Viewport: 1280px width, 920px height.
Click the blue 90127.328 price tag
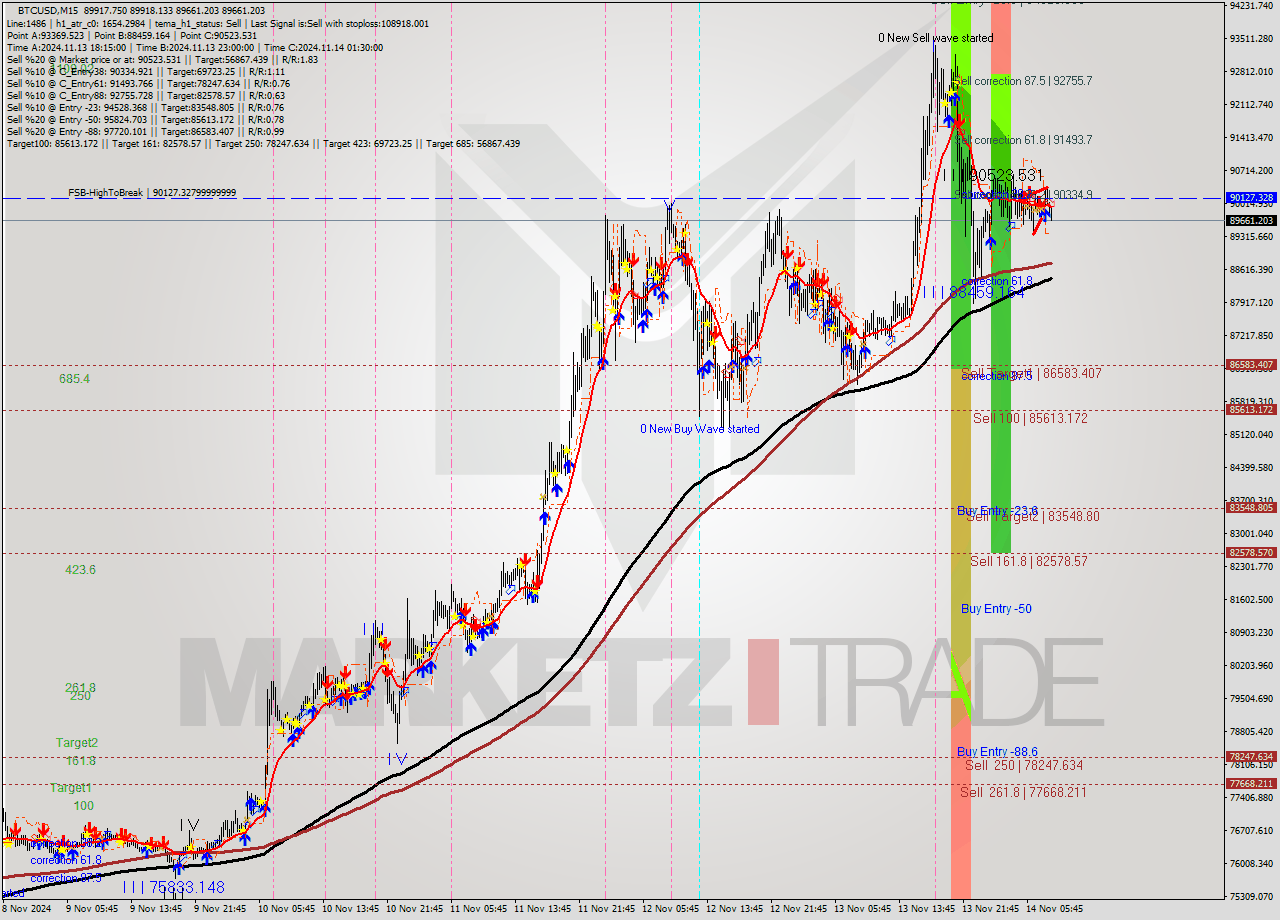(x=1251, y=198)
